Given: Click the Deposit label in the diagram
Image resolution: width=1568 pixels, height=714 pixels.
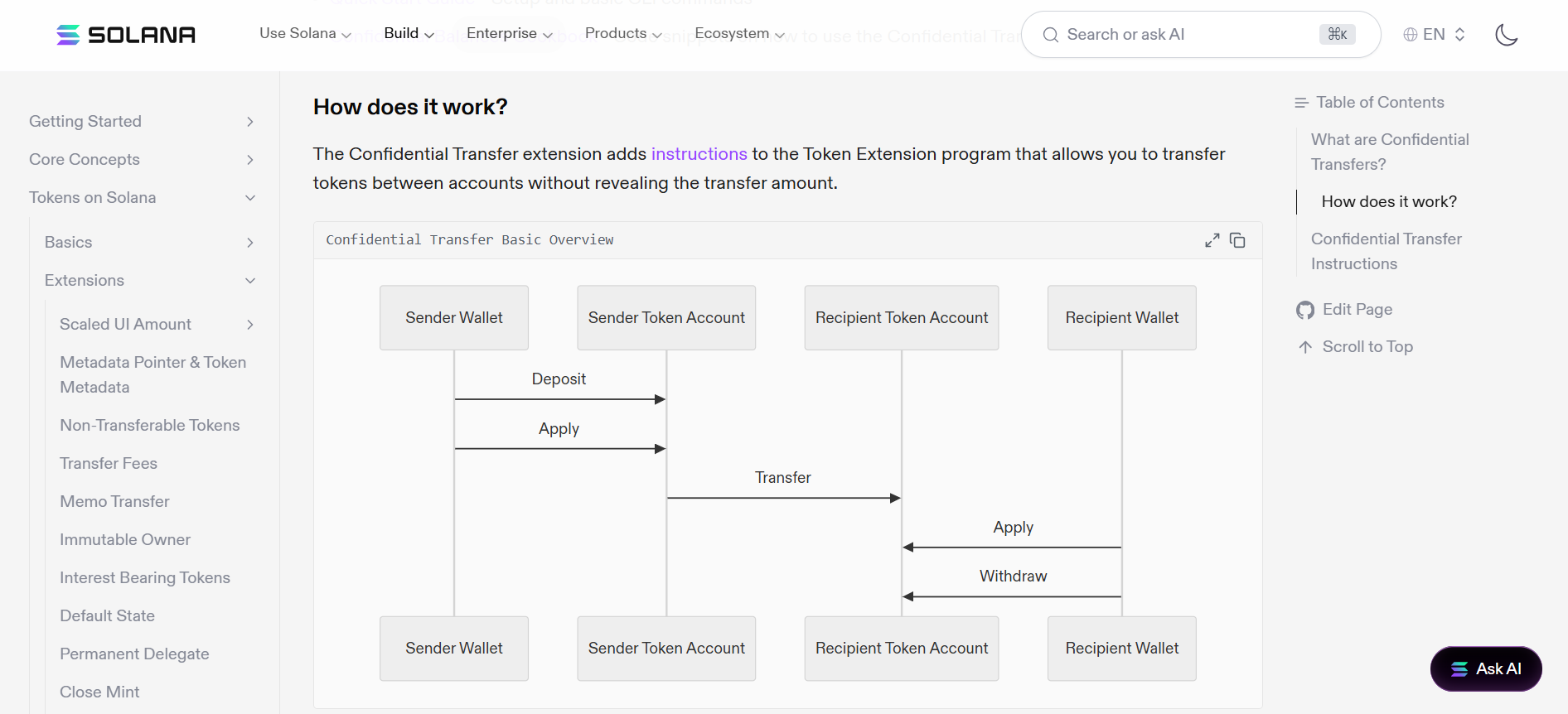Looking at the screenshot, I should tap(559, 379).
